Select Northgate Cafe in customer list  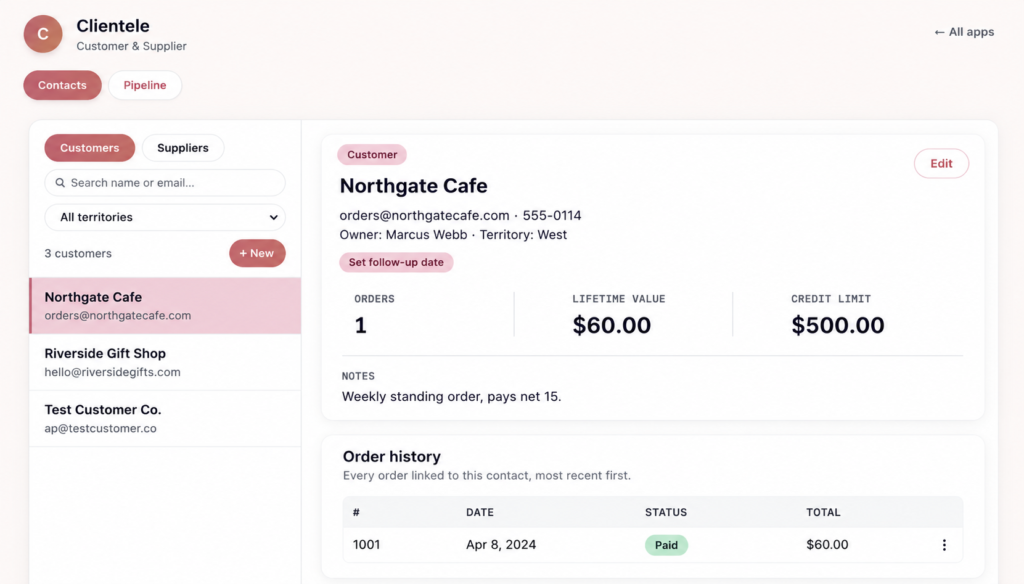[165, 306]
